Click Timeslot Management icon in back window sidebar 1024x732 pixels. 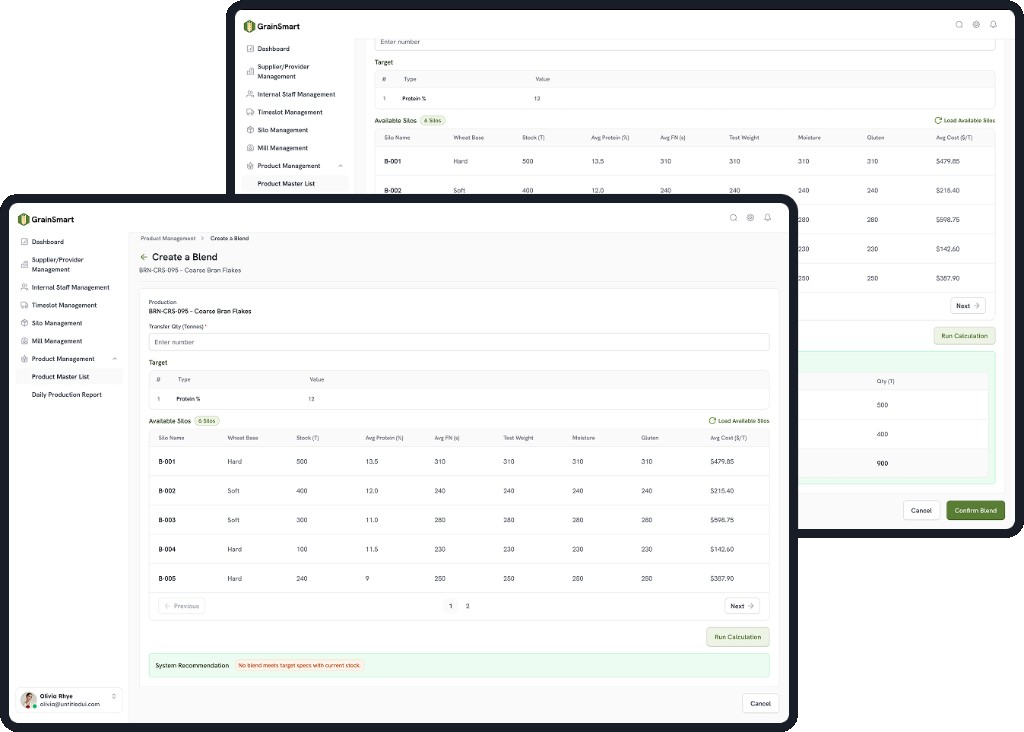click(x=250, y=112)
